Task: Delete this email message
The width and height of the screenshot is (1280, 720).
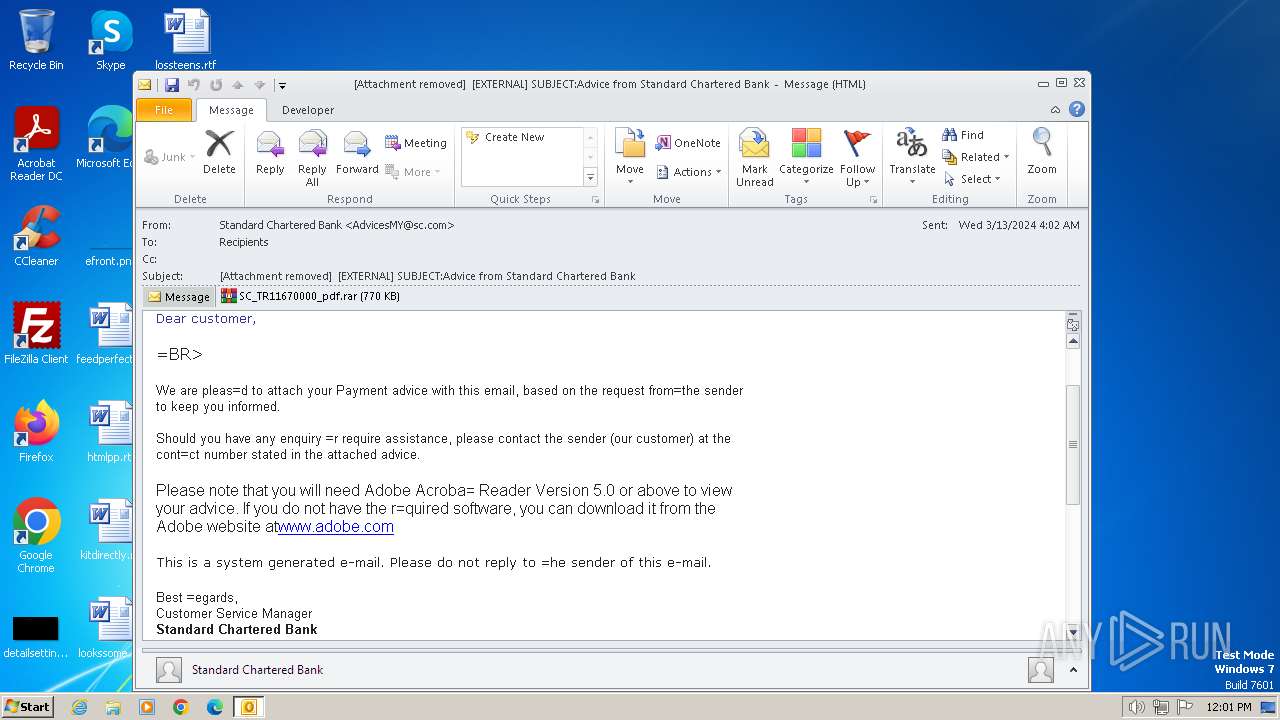Action: [x=219, y=153]
